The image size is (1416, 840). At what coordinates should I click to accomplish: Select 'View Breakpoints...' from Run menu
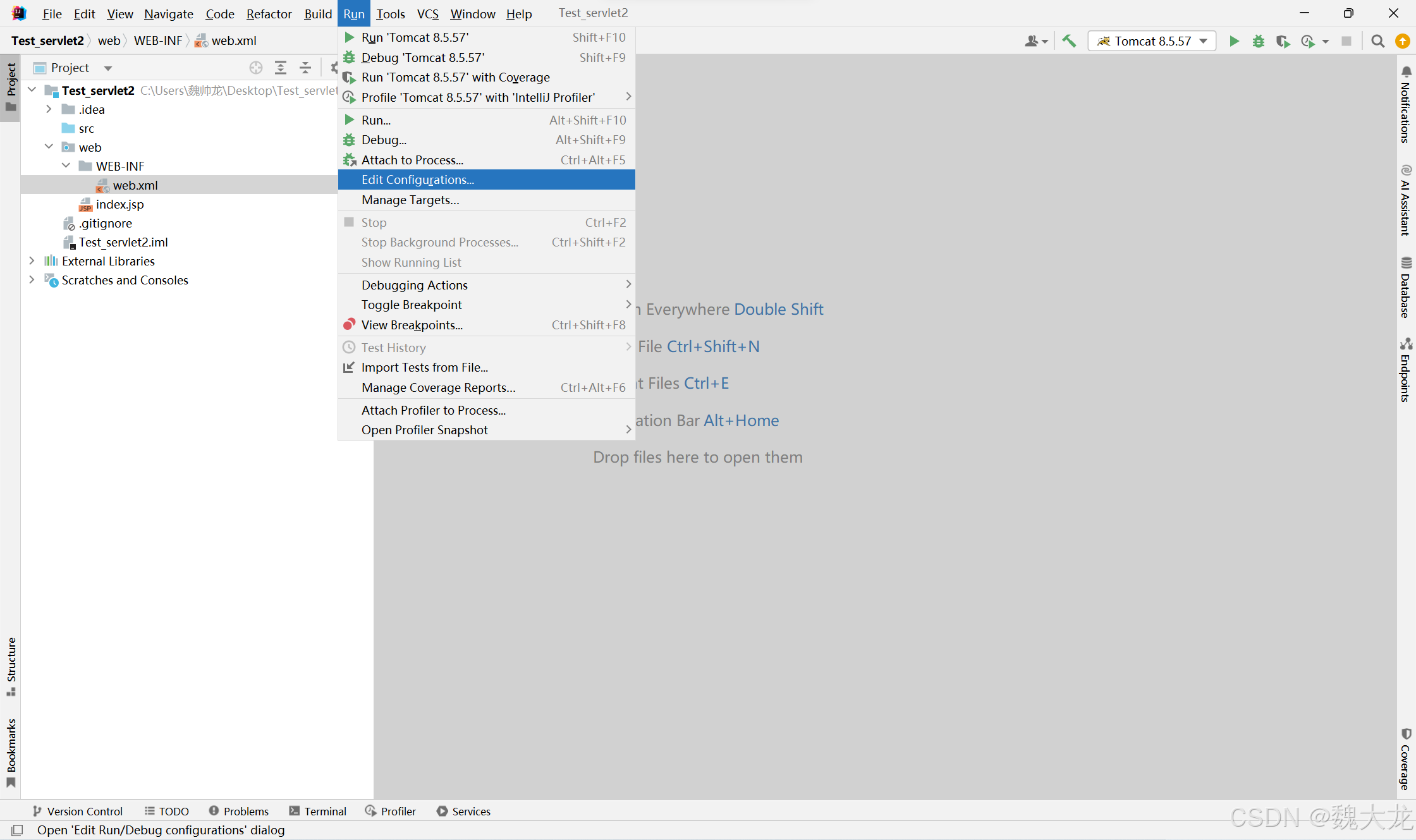pos(411,324)
